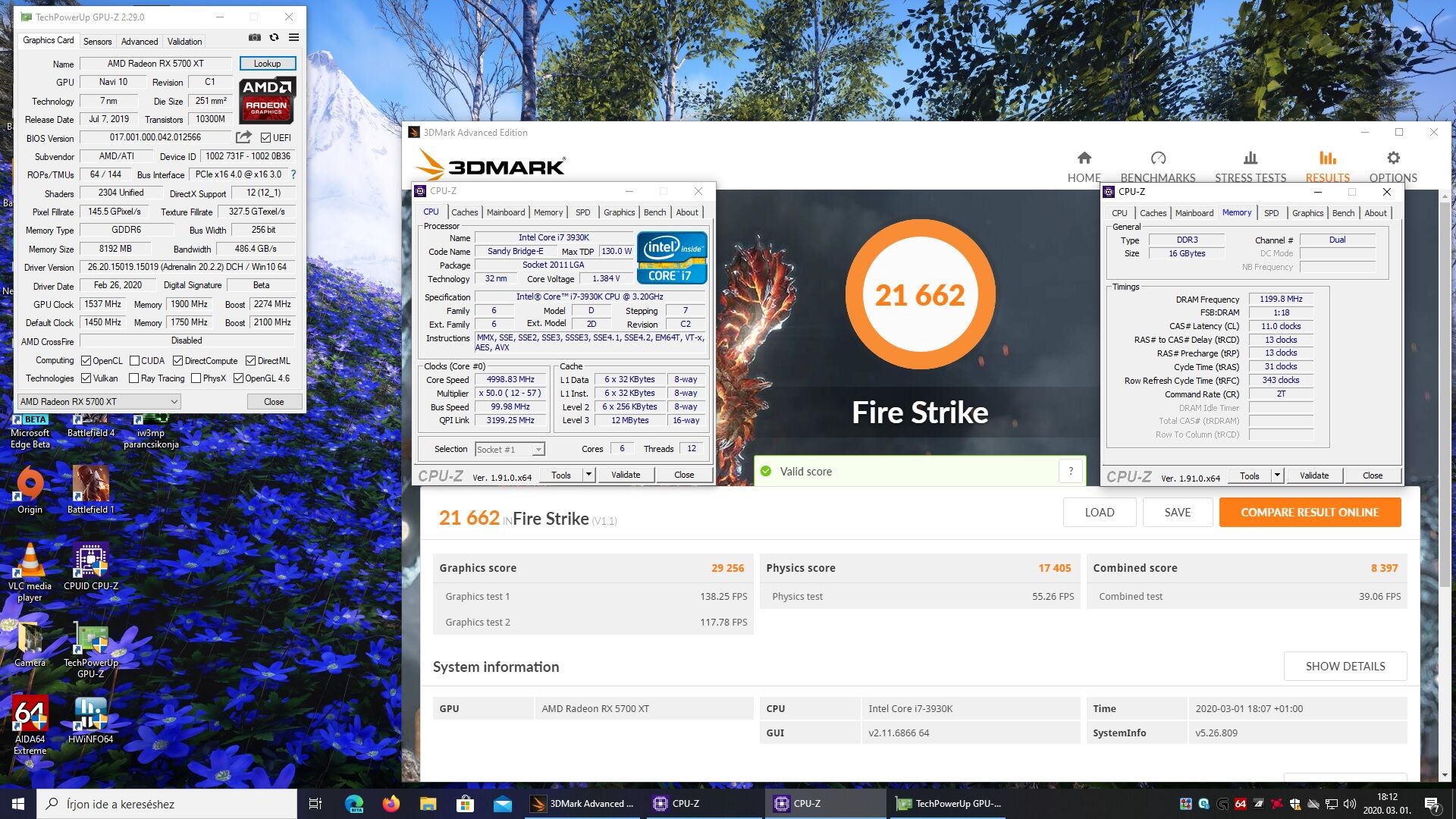Toggle the OpenGL 4.6 checkbox

click(x=238, y=378)
